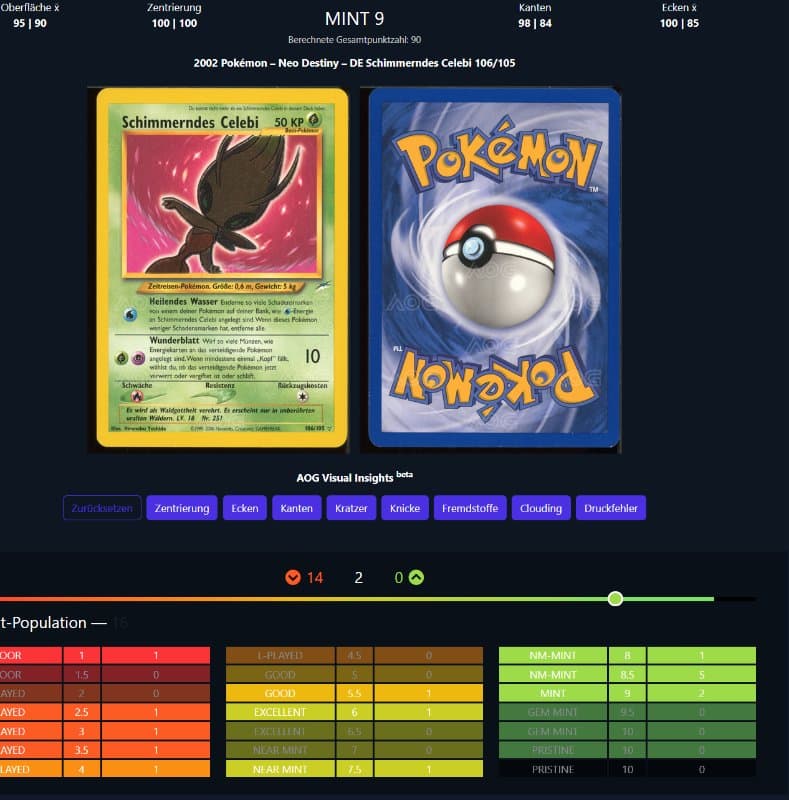The image size is (789, 800).
Task: Click the NM-MINT 8 population row
Action: click(x=627, y=655)
